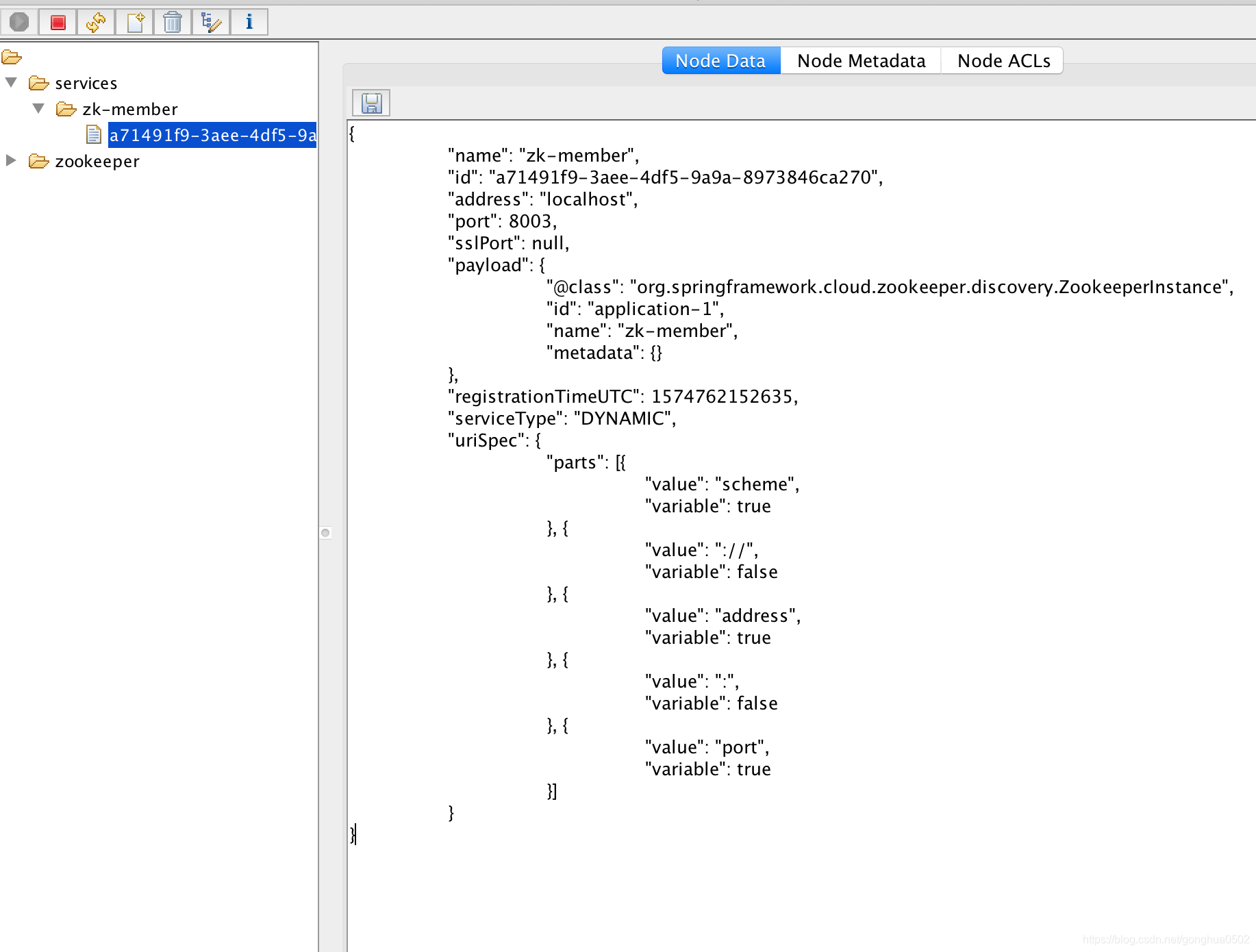Toggle the services folder disclosure triangle
Image resolution: width=1256 pixels, height=952 pixels.
[x=10, y=82]
